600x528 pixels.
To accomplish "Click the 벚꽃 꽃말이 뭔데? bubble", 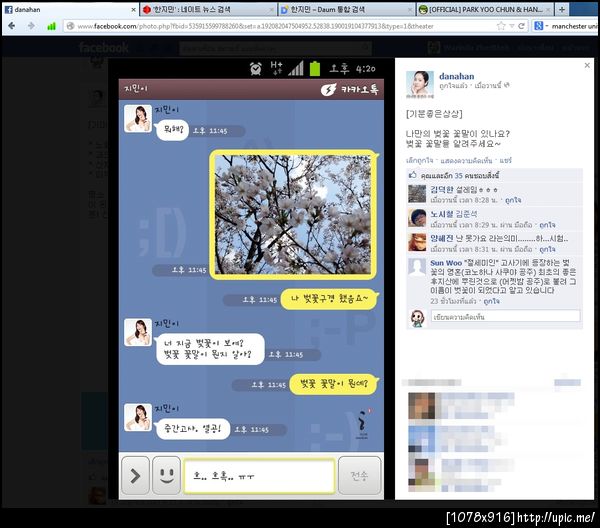I will (334, 384).
